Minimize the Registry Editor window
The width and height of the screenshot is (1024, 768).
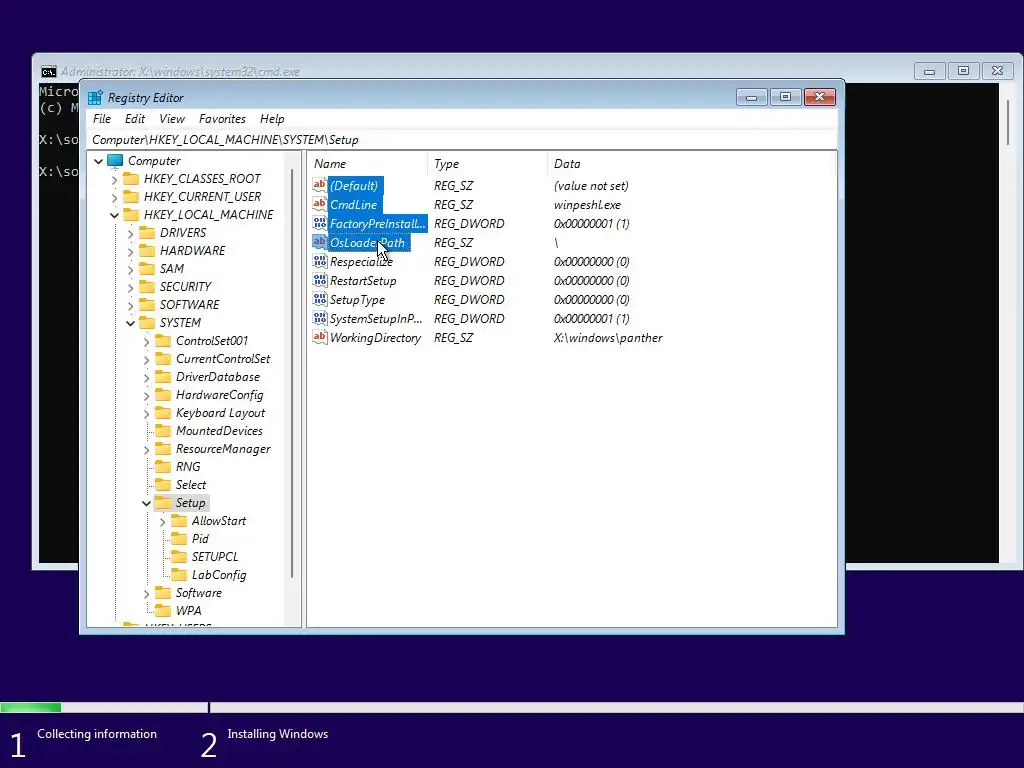751,97
